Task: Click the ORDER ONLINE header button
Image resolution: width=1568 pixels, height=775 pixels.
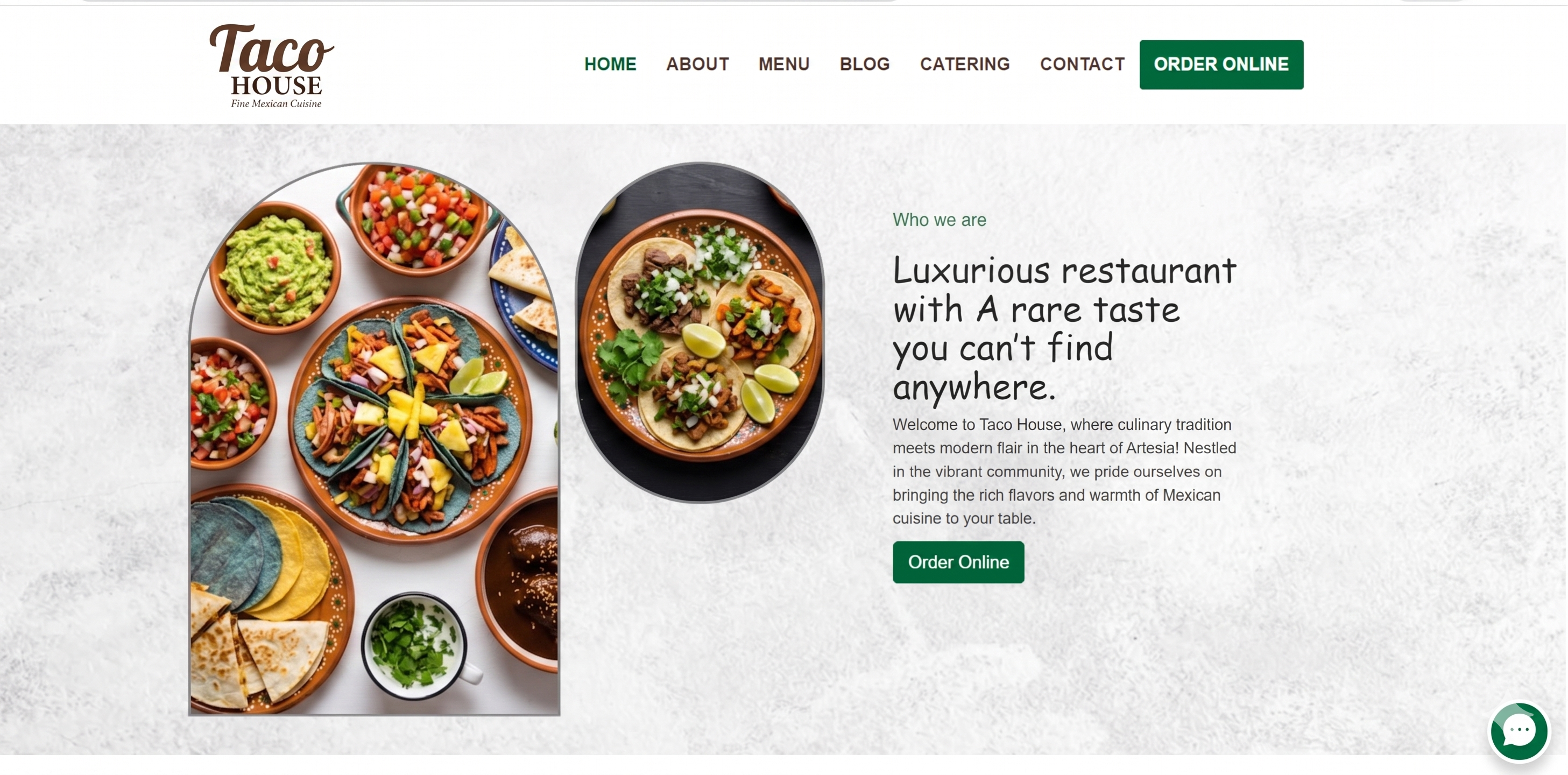Action: pyautogui.click(x=1221, y=65)
